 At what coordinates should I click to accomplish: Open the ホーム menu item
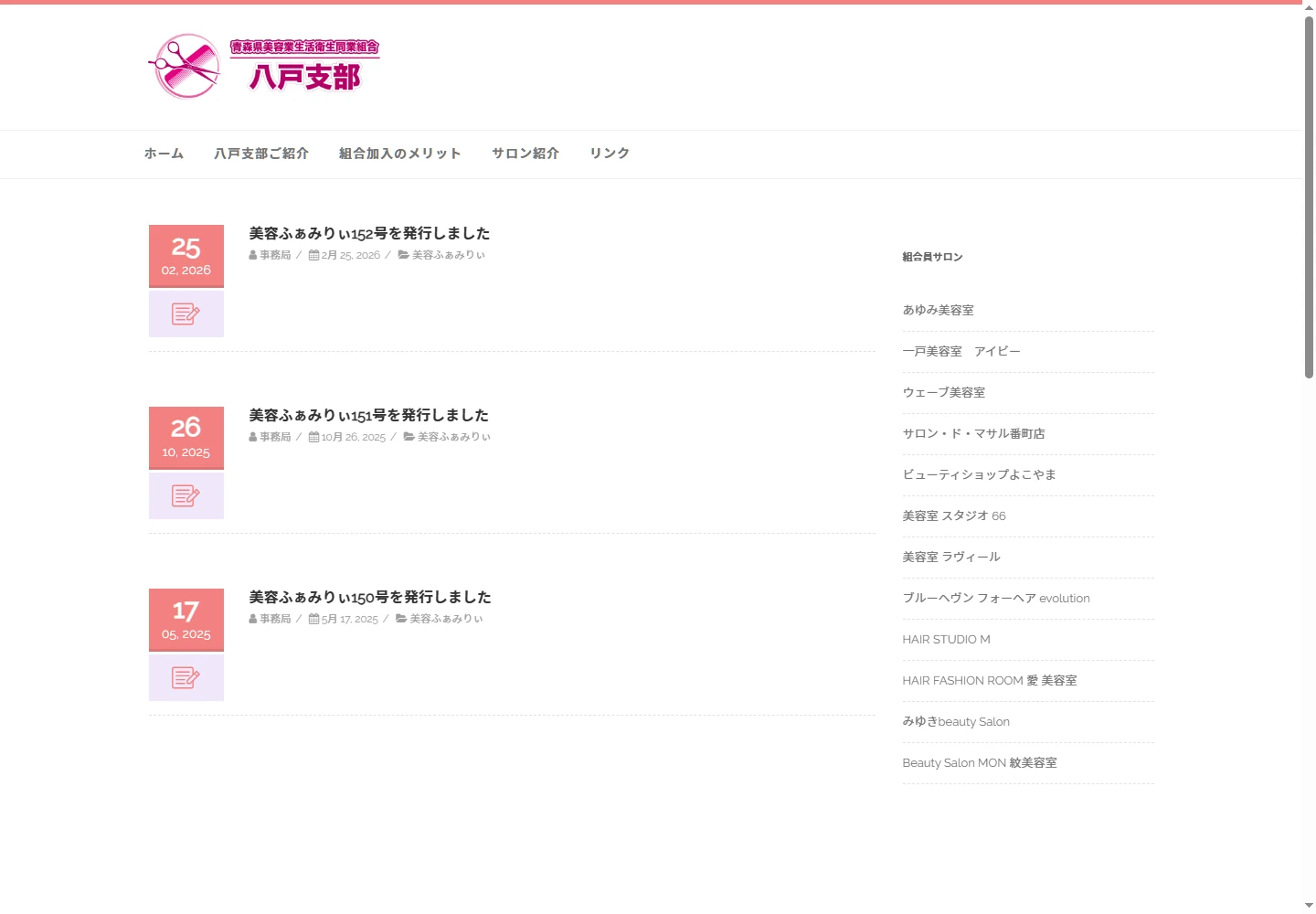click(164, 154)
